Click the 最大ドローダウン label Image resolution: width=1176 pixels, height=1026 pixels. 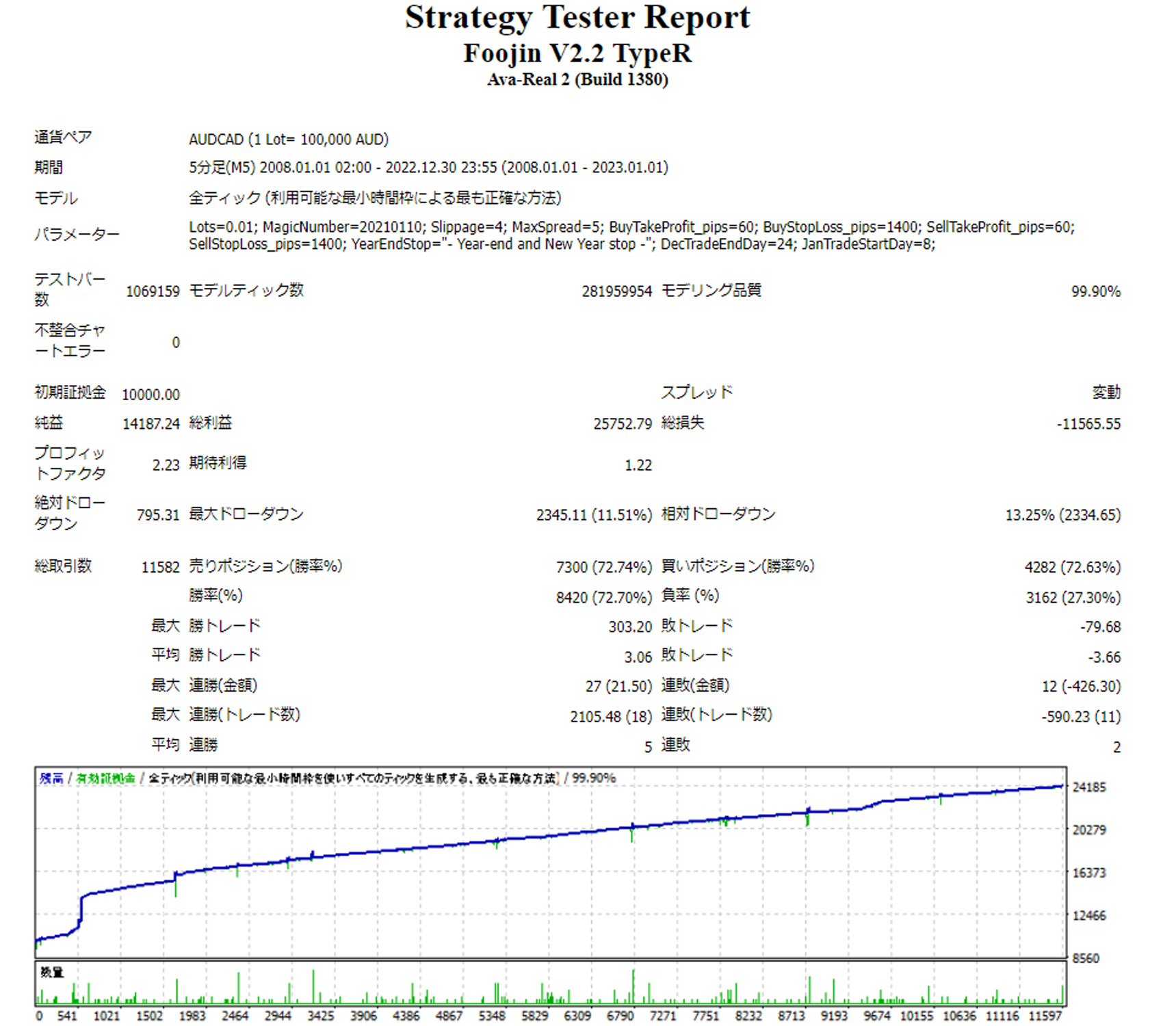246,514
